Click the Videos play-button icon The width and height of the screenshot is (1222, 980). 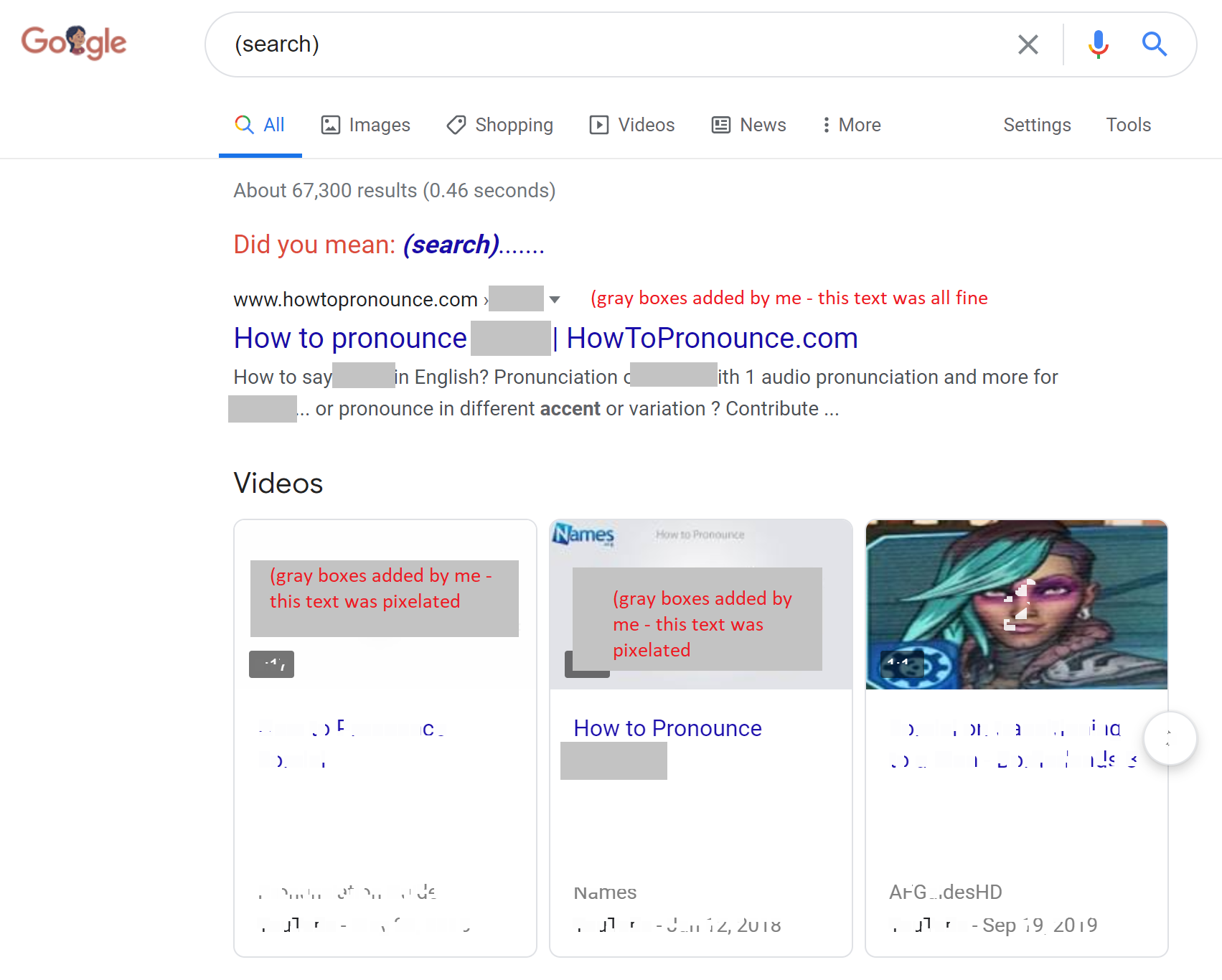(599, 124)
